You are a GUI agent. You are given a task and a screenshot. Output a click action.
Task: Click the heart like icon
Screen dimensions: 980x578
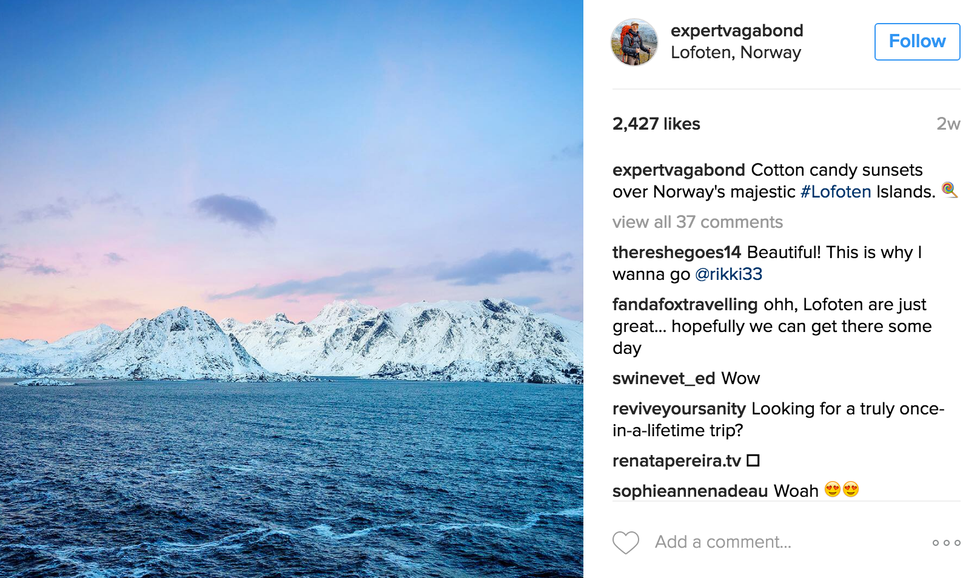coord(626,542)
